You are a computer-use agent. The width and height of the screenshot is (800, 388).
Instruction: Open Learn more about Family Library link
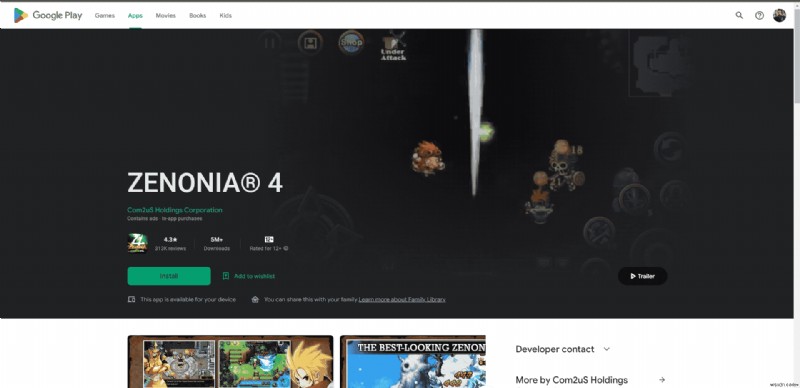point(402,300)
